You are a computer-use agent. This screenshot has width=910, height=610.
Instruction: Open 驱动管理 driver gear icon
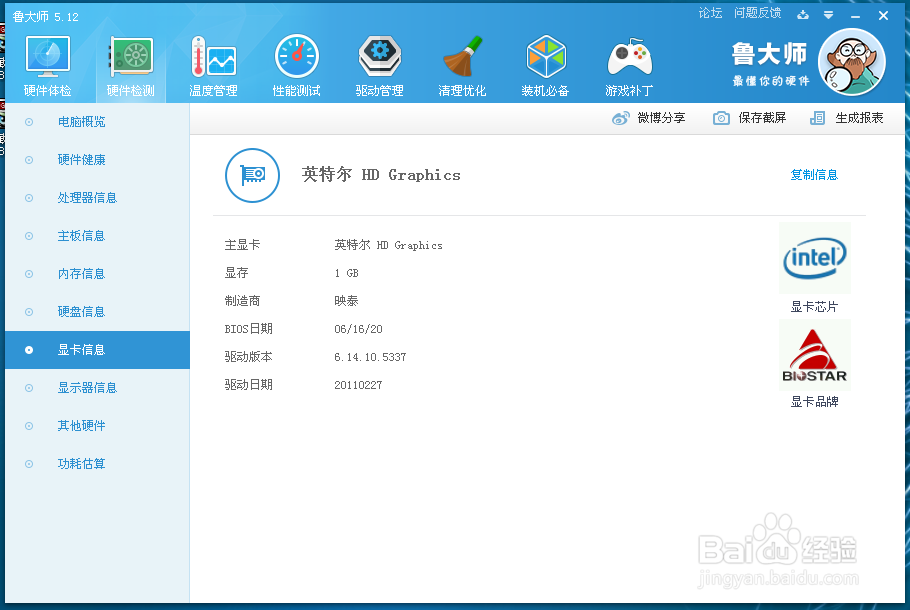point(380,56)
